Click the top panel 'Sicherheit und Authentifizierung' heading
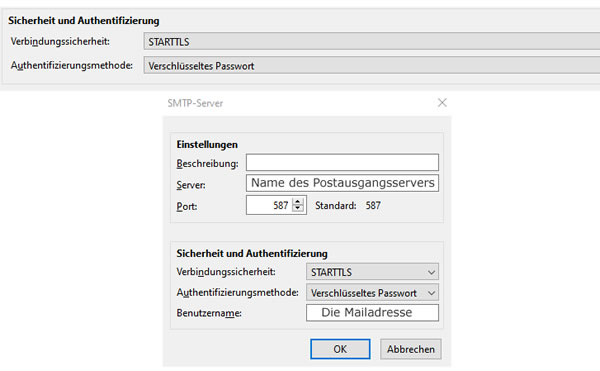The width and height of the screenshot is (600, 371). point(84,21)
